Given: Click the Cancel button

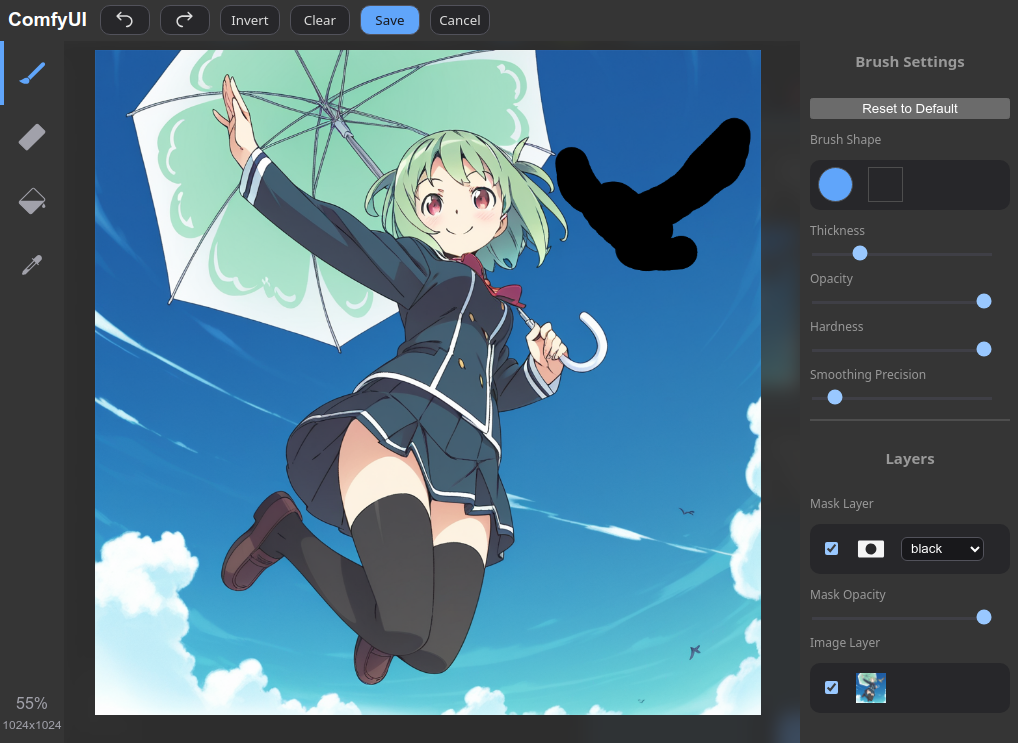Looking at the screenshot, I should tap(459, 20).
